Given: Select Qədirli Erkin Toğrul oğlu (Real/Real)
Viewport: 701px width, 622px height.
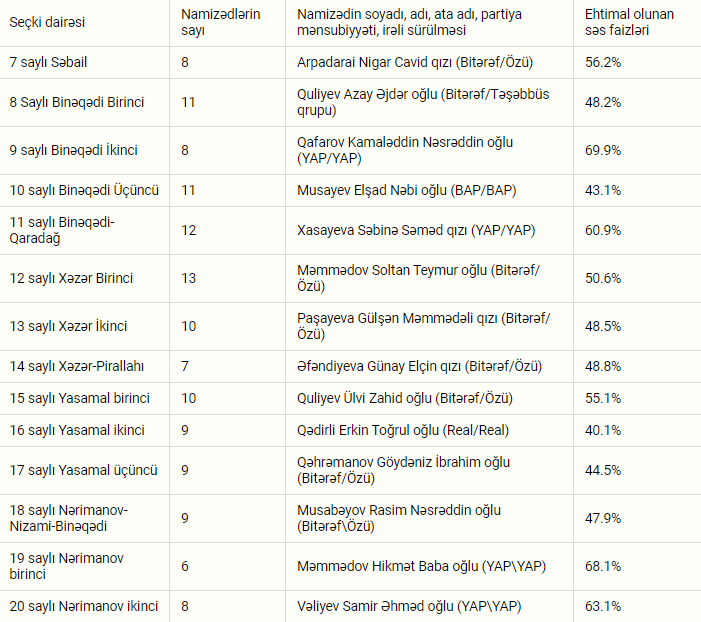Looking at the screenshot, I should pyautogui.click(x=403, y=430).
